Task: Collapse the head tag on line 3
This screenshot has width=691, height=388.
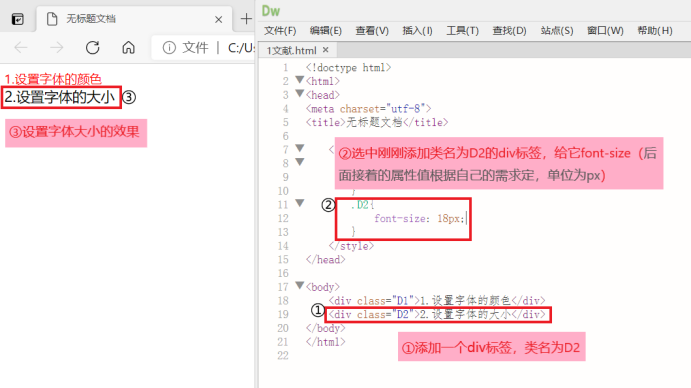Action: click(x=300, y=93)
